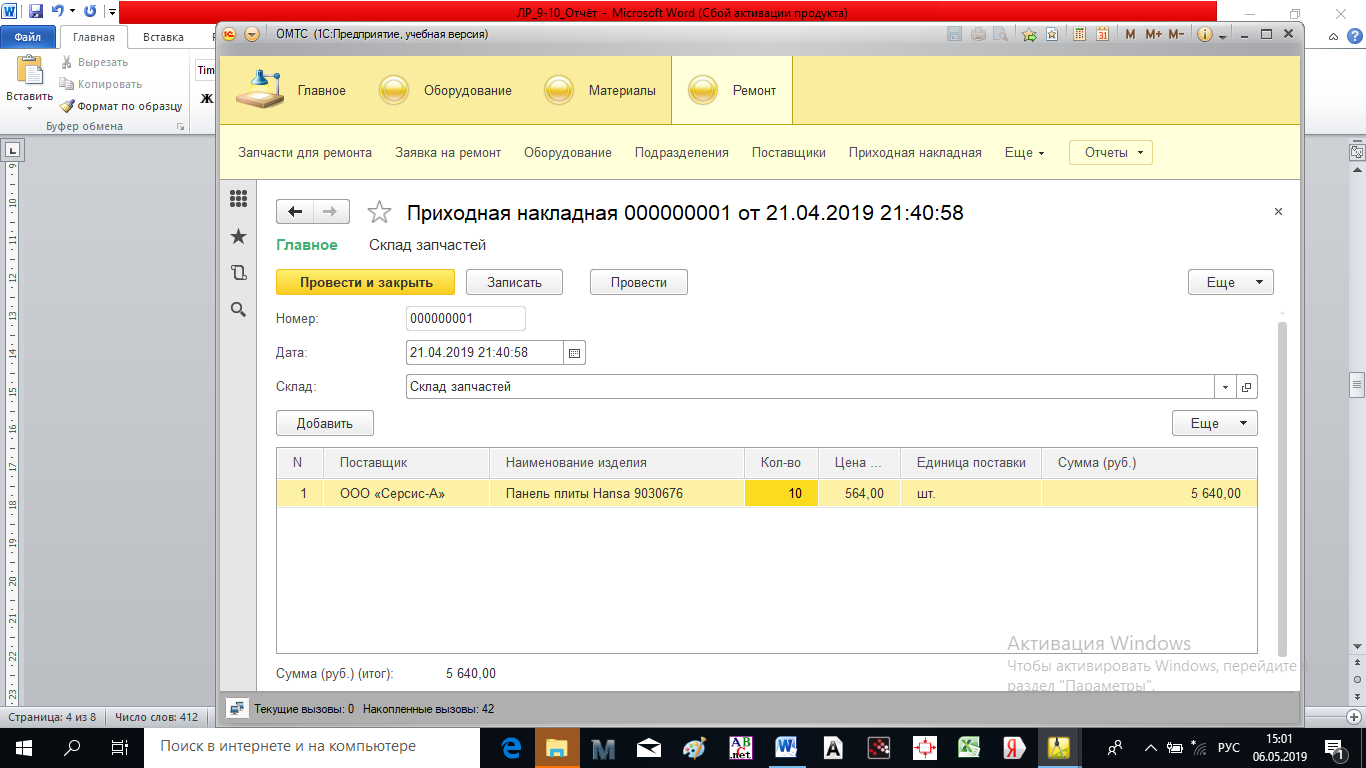Click the Word help question mark icon
This screenshot has width=1366, height=768.
tap(1356, 37)
